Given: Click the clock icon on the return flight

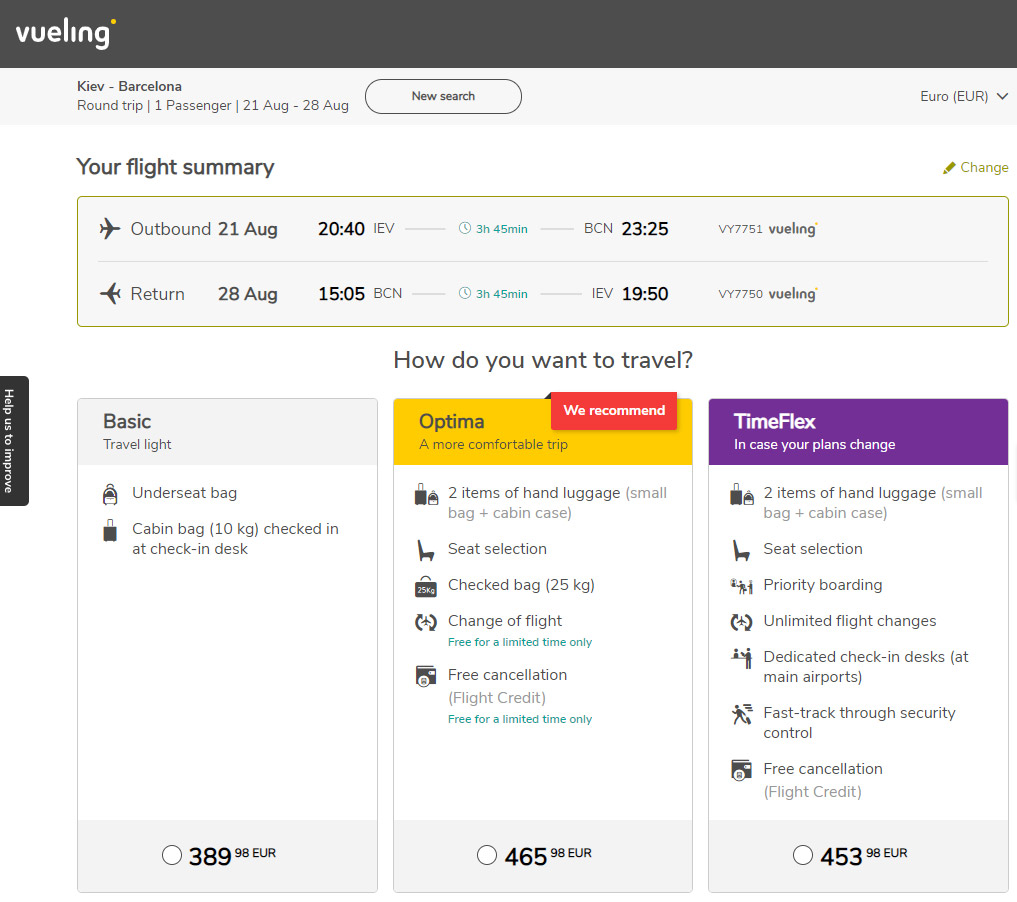Looking at the screenshot, I should tap(465, 293).
